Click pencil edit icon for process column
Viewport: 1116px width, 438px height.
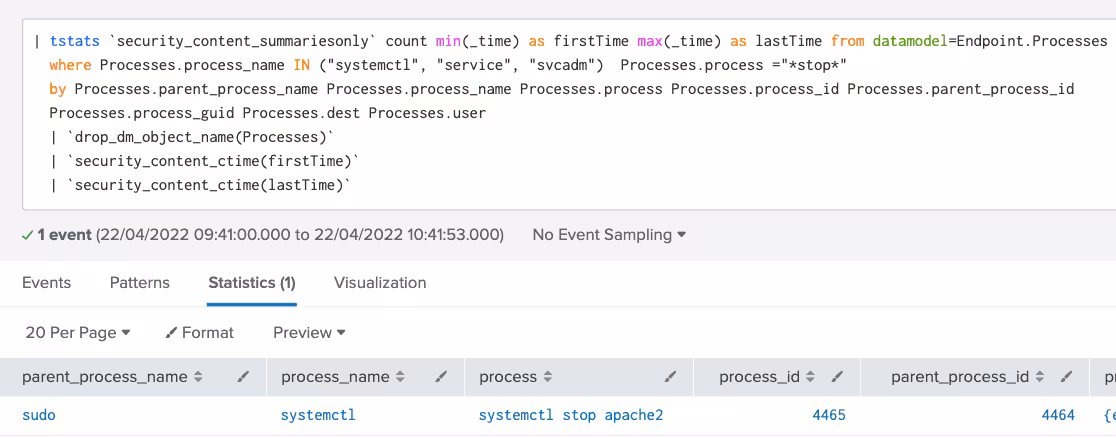(671, 377)
